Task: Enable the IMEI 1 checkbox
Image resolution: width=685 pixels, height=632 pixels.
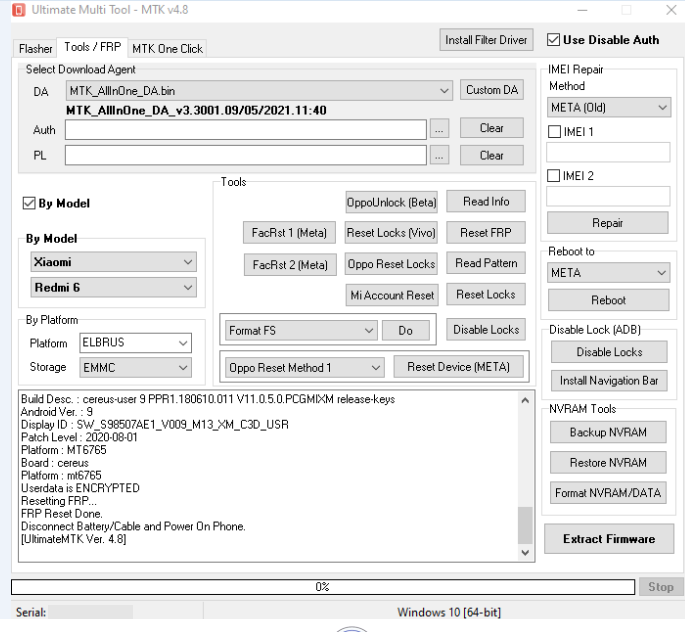Action: click(x=554, y=131)
